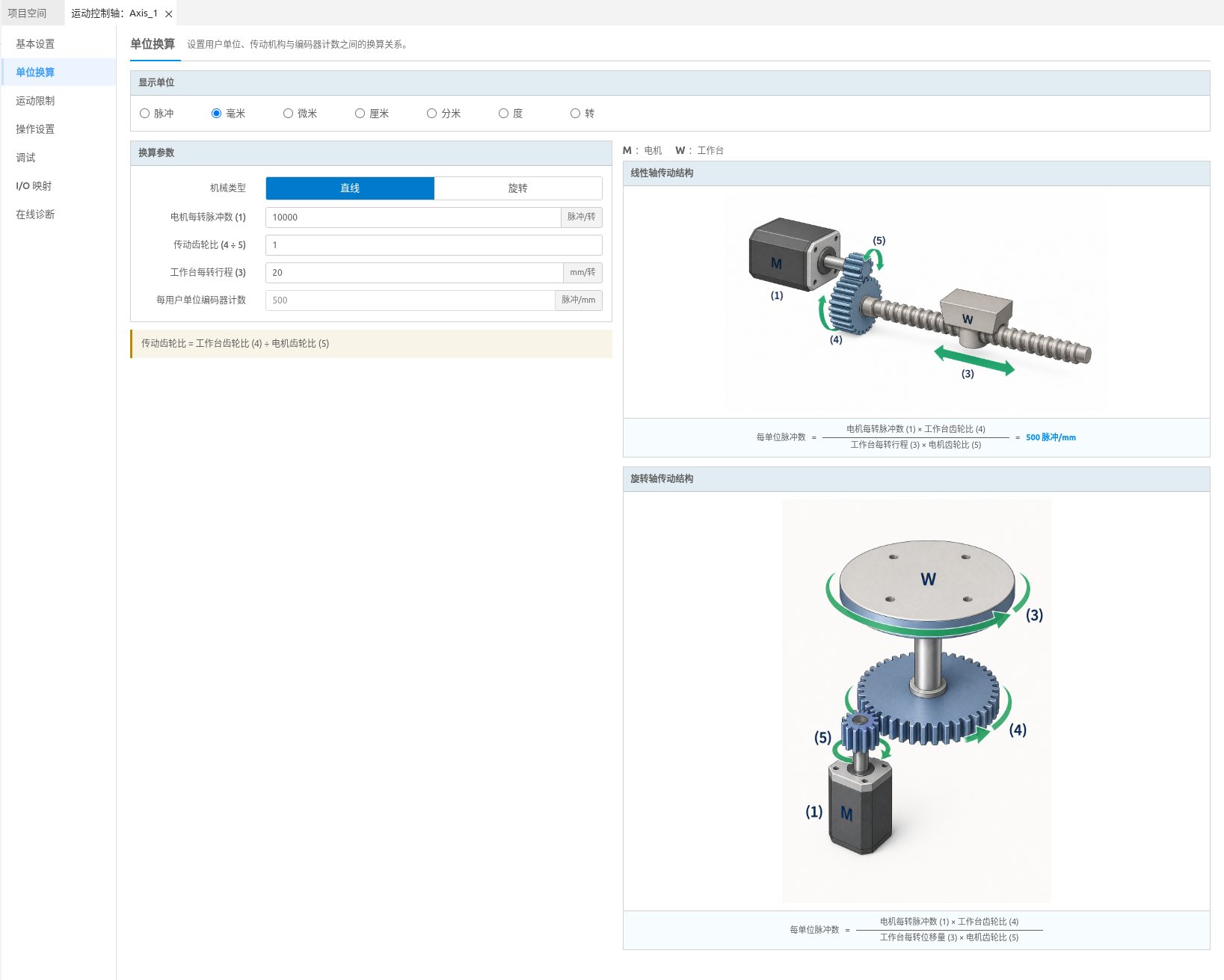This screenshot has height=980, width=1224.
Task: Select 脉冲 display unit radio button
Action: click(x=145, y=114)
